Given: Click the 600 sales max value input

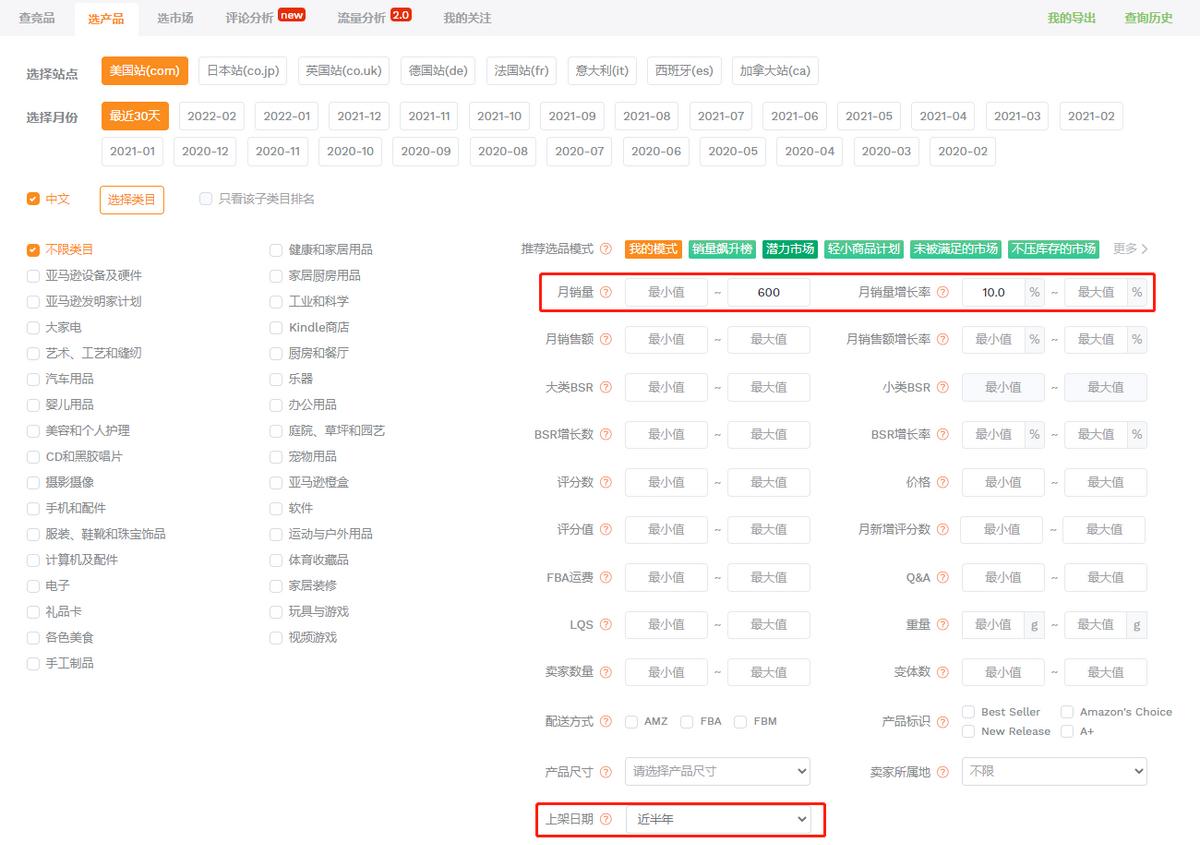Looking at the screenshot, I should 769,292.
